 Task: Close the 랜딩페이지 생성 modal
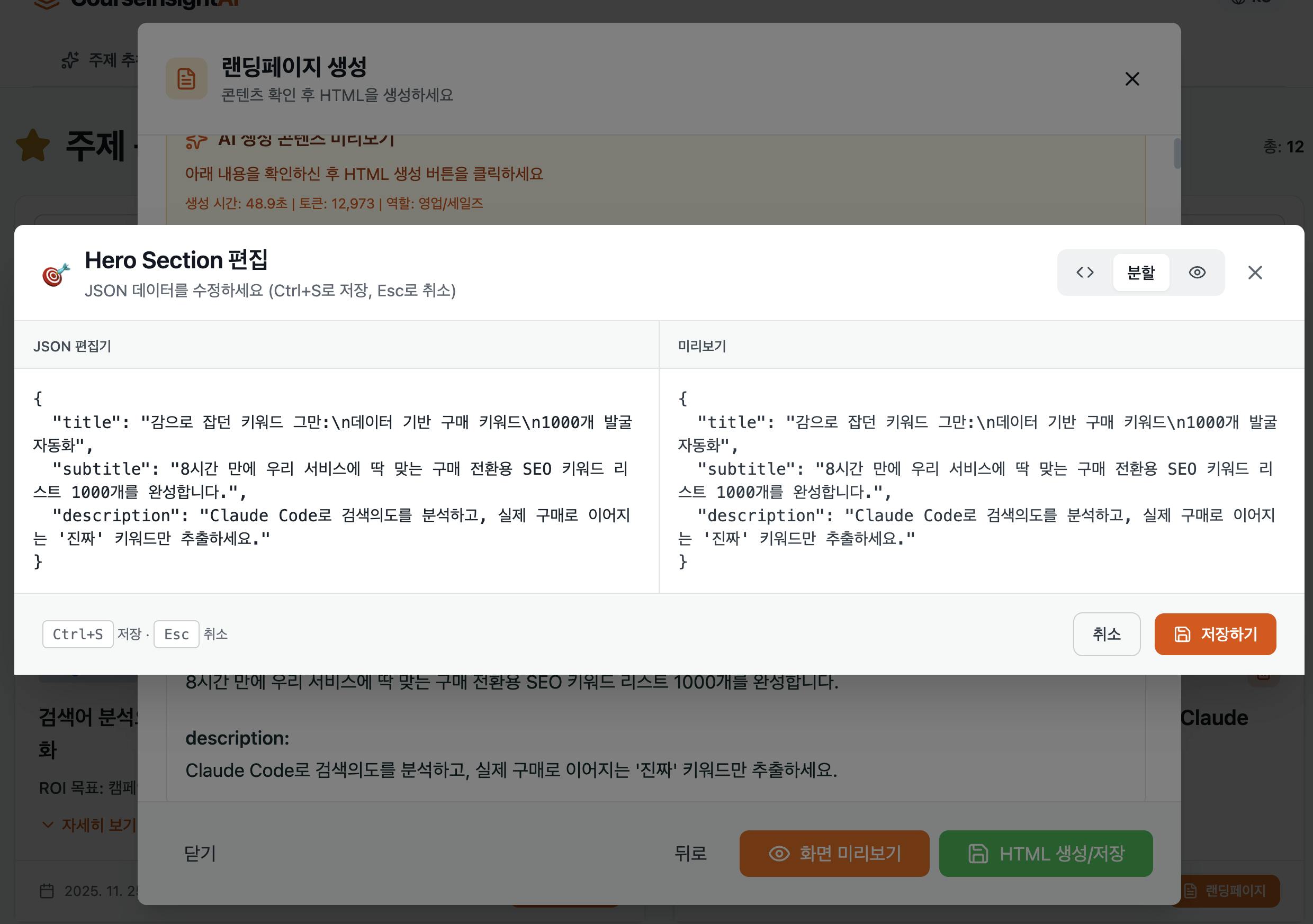[1132, 79]
